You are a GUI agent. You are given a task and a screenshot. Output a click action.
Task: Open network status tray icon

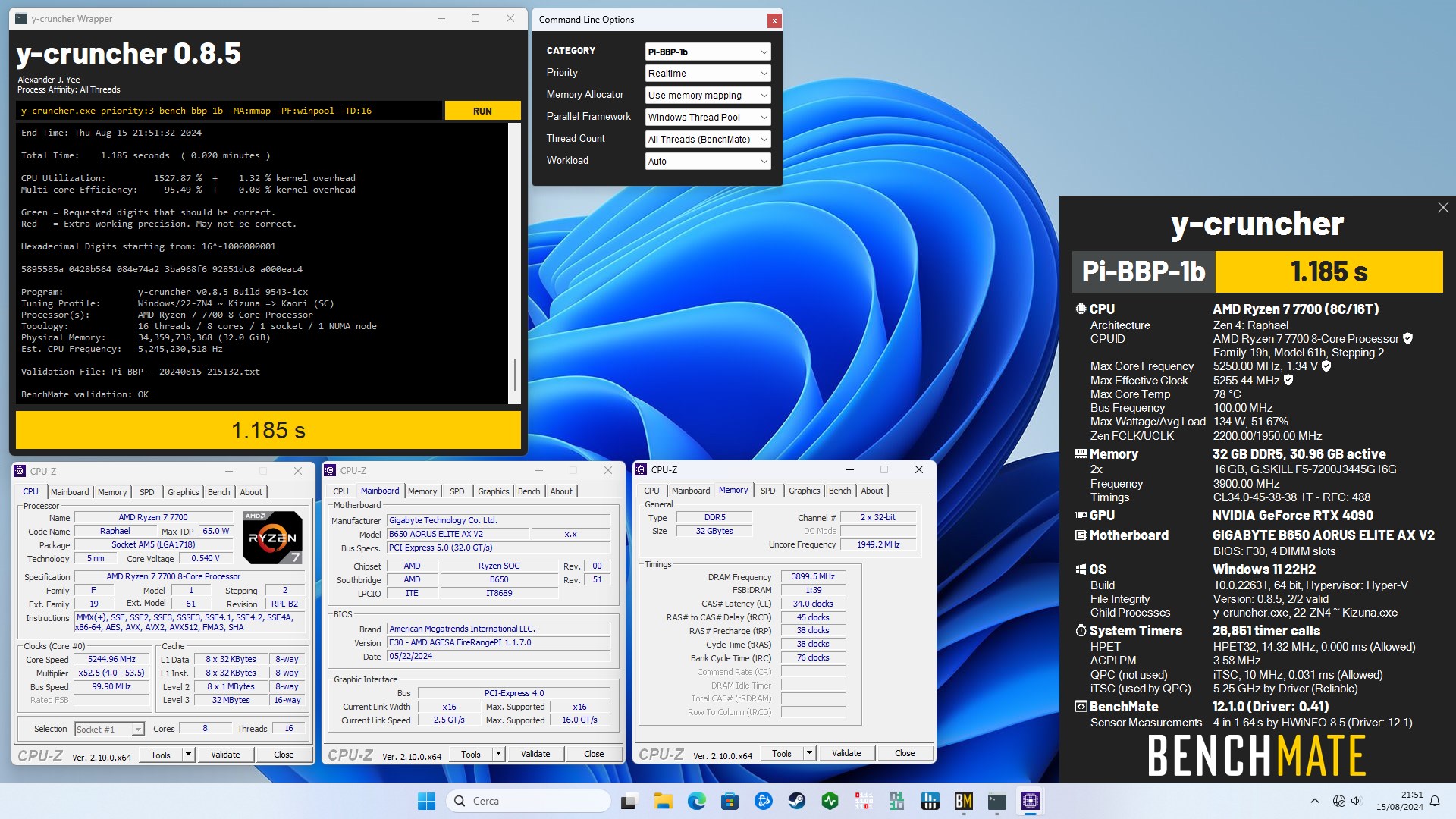click(1338, 801)
